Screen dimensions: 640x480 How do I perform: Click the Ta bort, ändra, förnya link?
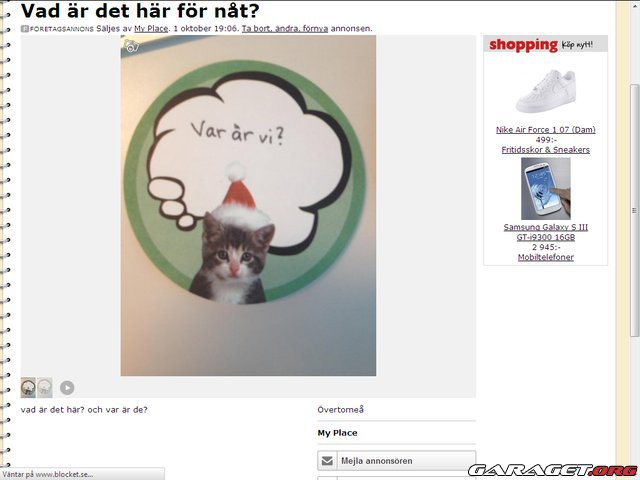[285, 29]
